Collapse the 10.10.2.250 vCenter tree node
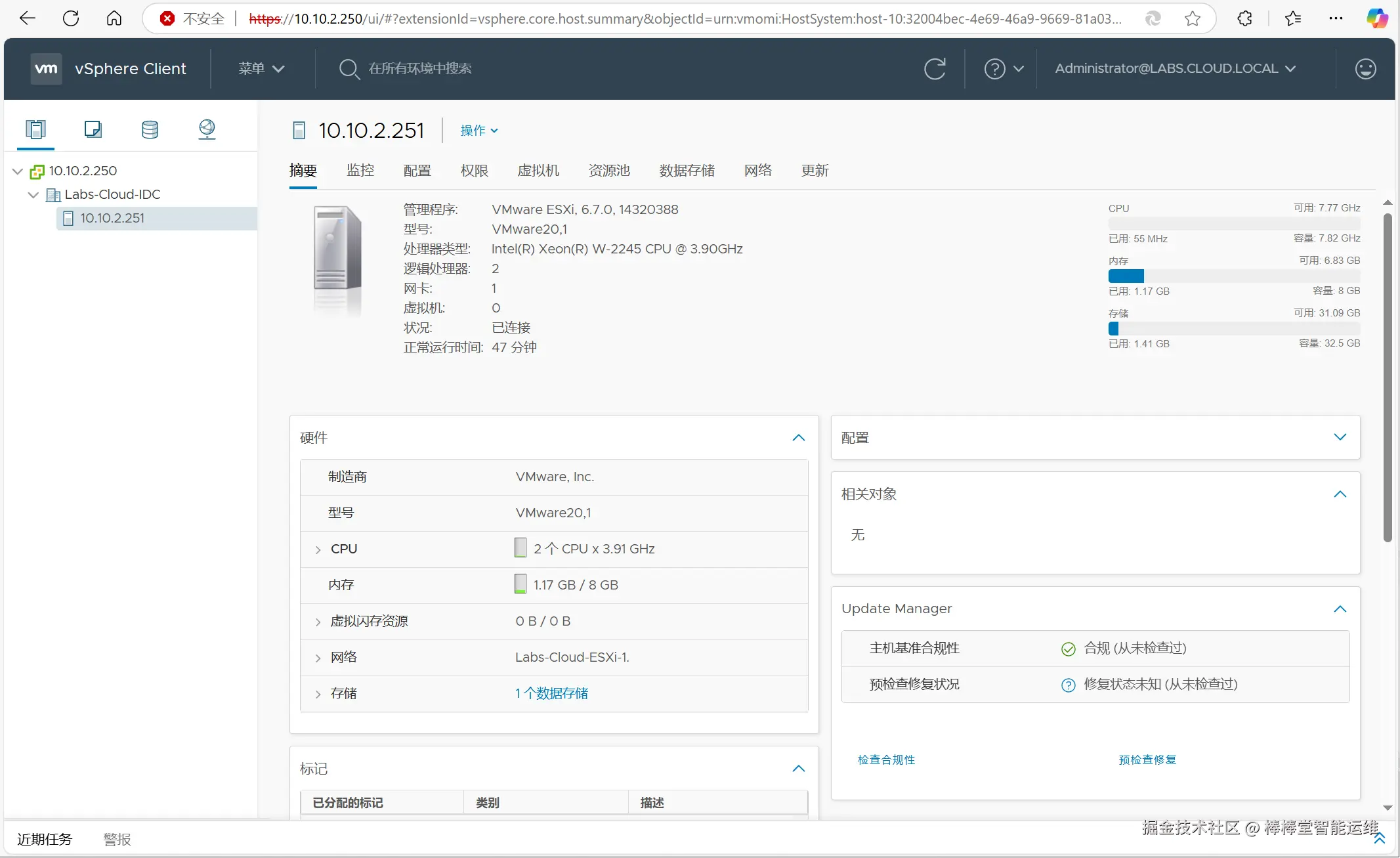The width and height of the screenshot is (1400, 858). 18,171
